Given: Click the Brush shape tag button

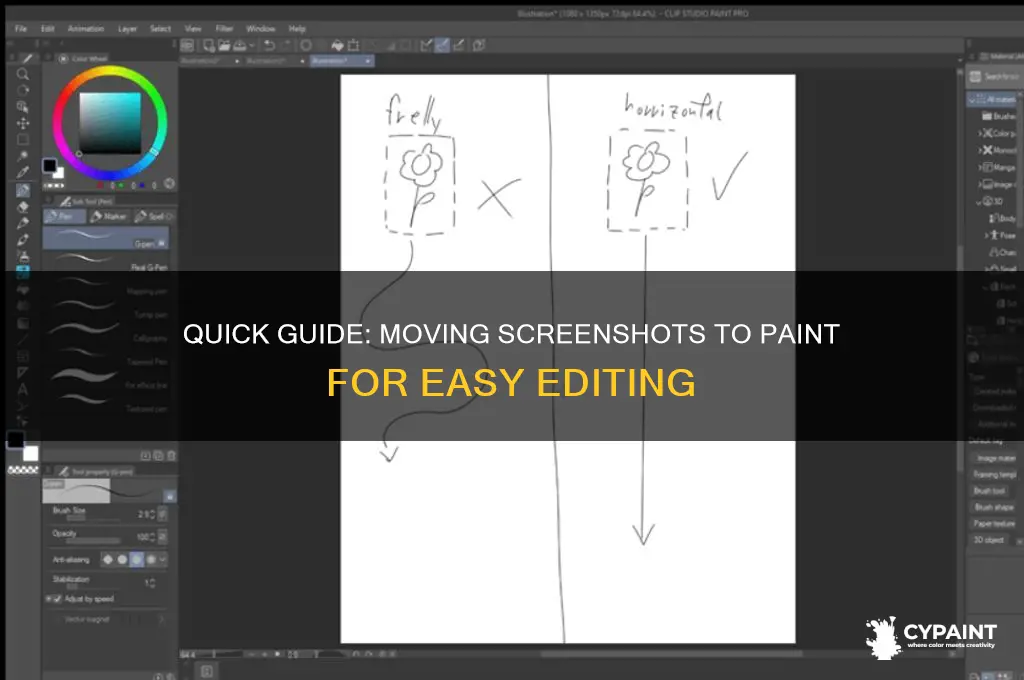Looking at the screenshot, I should [x=993, y=508].
